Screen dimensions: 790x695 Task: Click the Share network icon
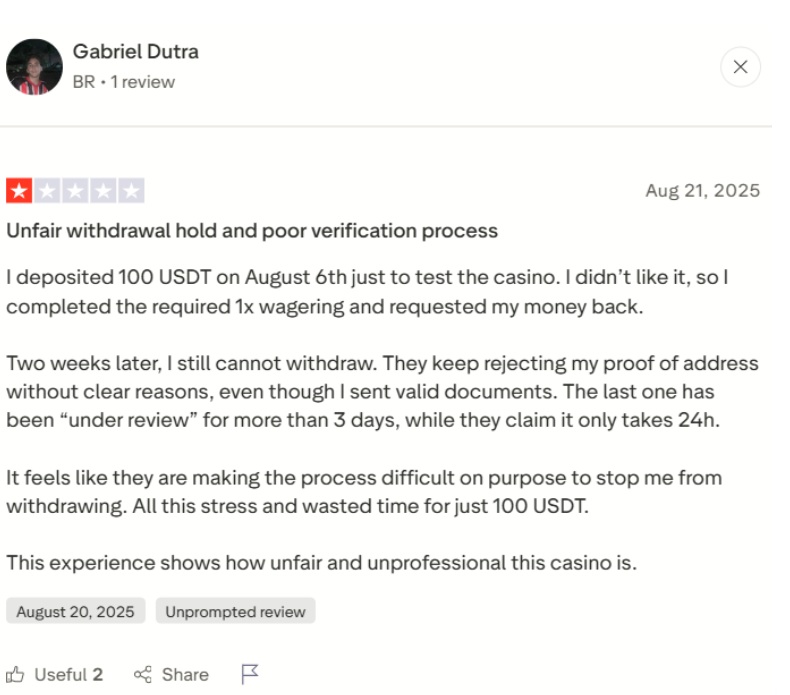(142, 675)
